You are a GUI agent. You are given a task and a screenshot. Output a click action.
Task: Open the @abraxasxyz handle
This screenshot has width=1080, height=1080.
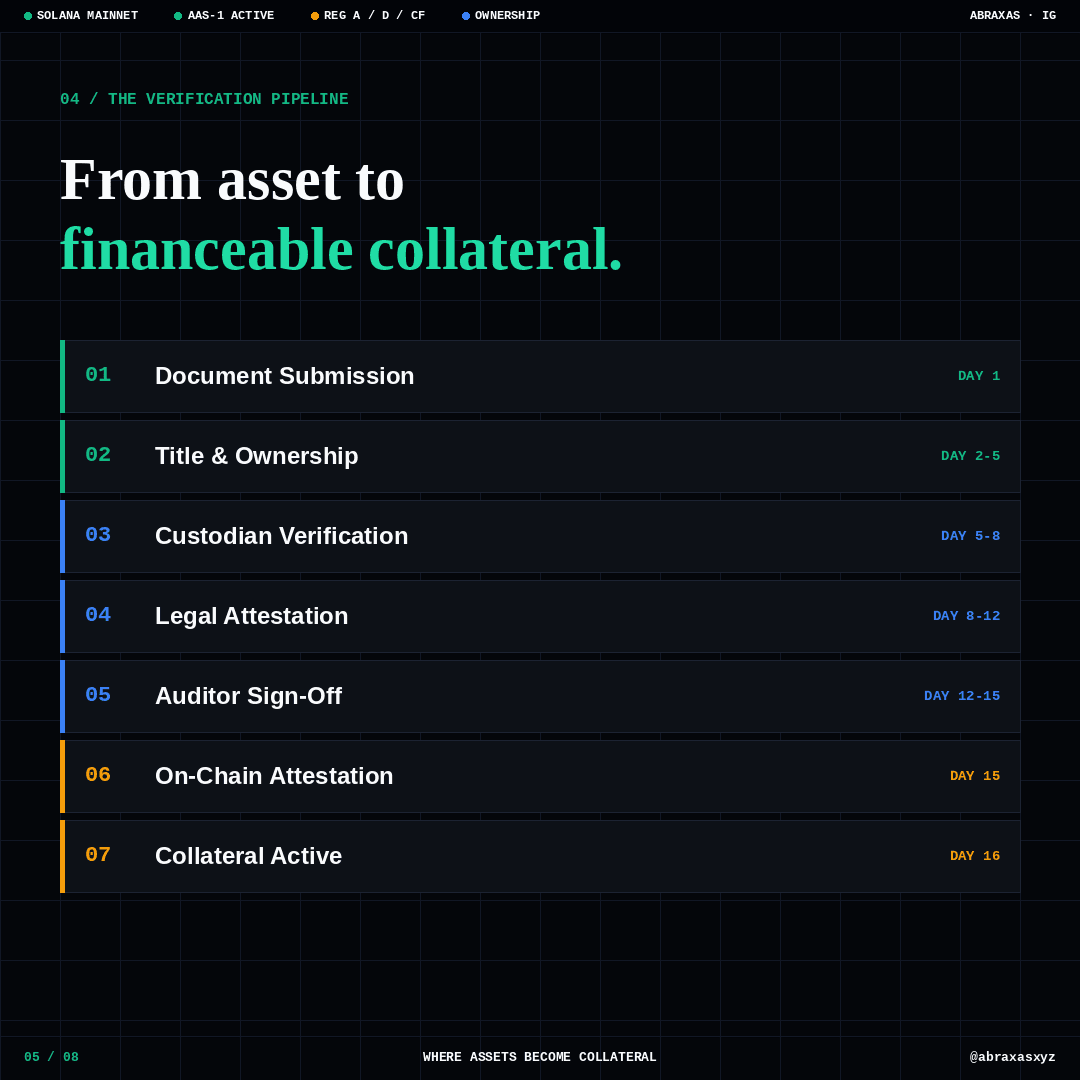[1012, 1057]
